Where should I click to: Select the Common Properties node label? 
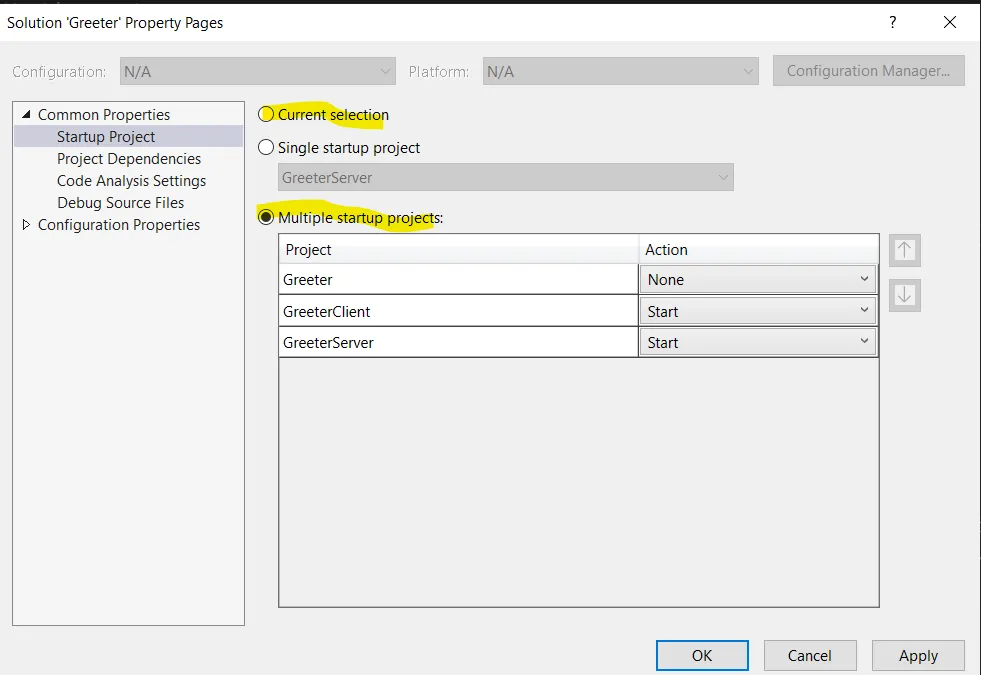(104, 114)
